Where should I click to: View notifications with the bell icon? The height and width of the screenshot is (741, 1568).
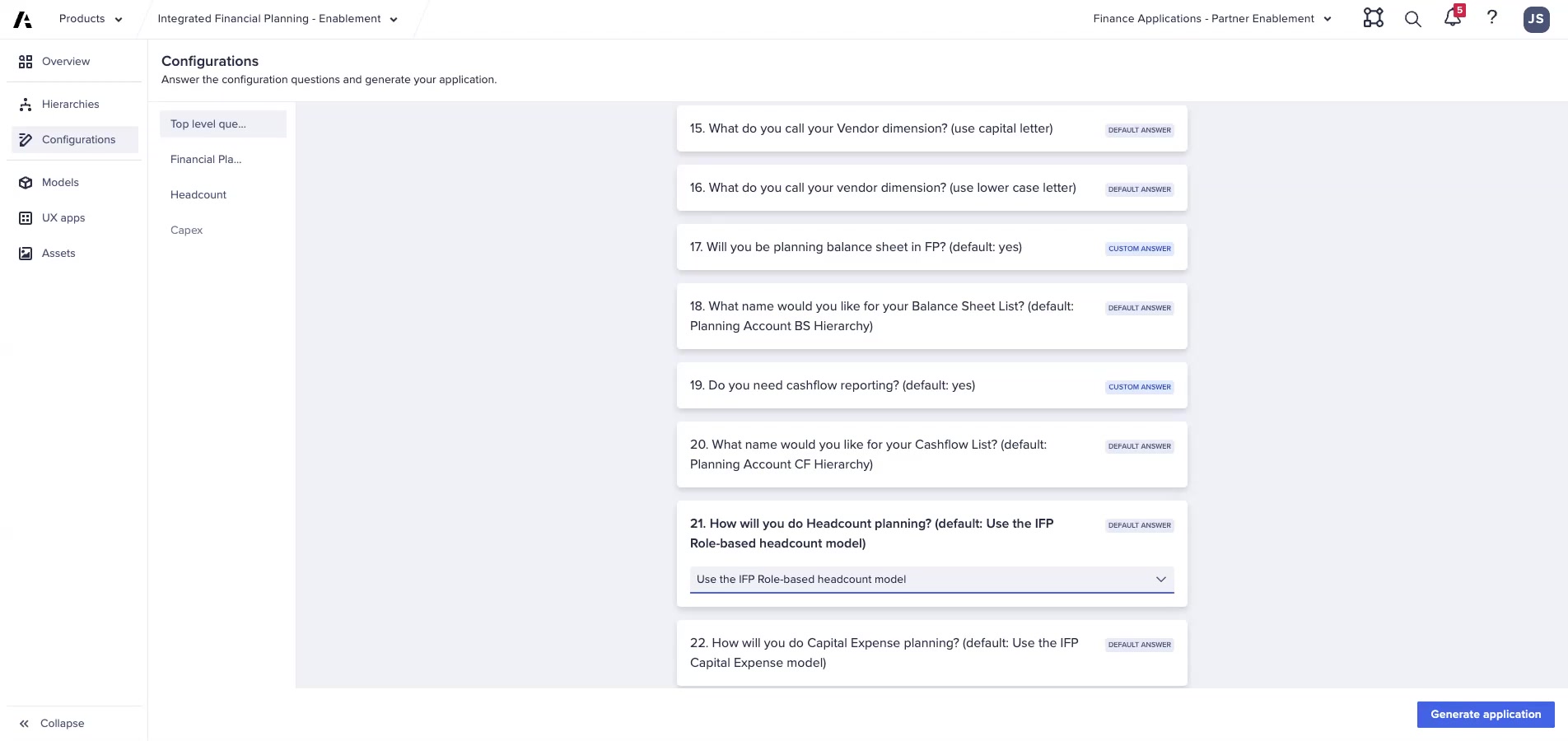[x=1452, y=18]
